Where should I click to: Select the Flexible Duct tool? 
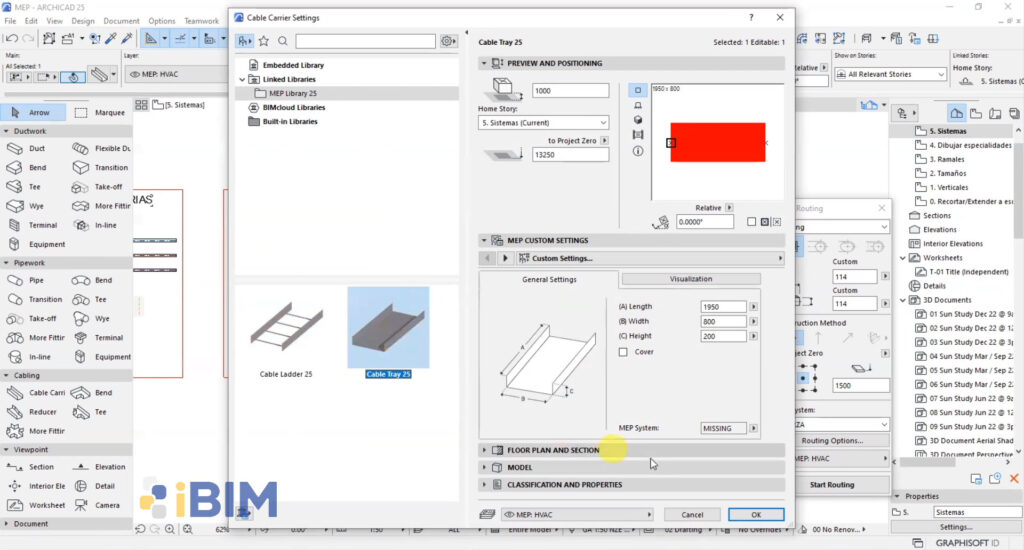pyautogui.click(x=101, y=148)
